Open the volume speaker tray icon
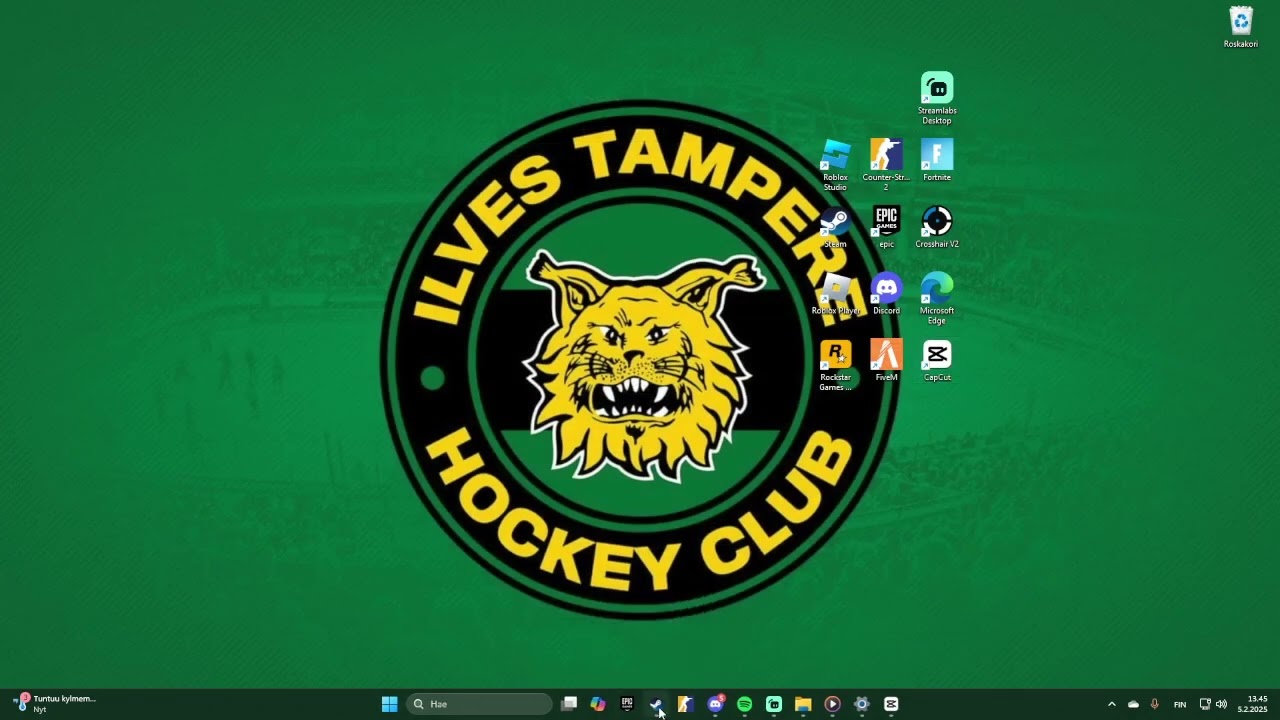The width and height of the screenshot is (1280, 720). click(1221, 704)
